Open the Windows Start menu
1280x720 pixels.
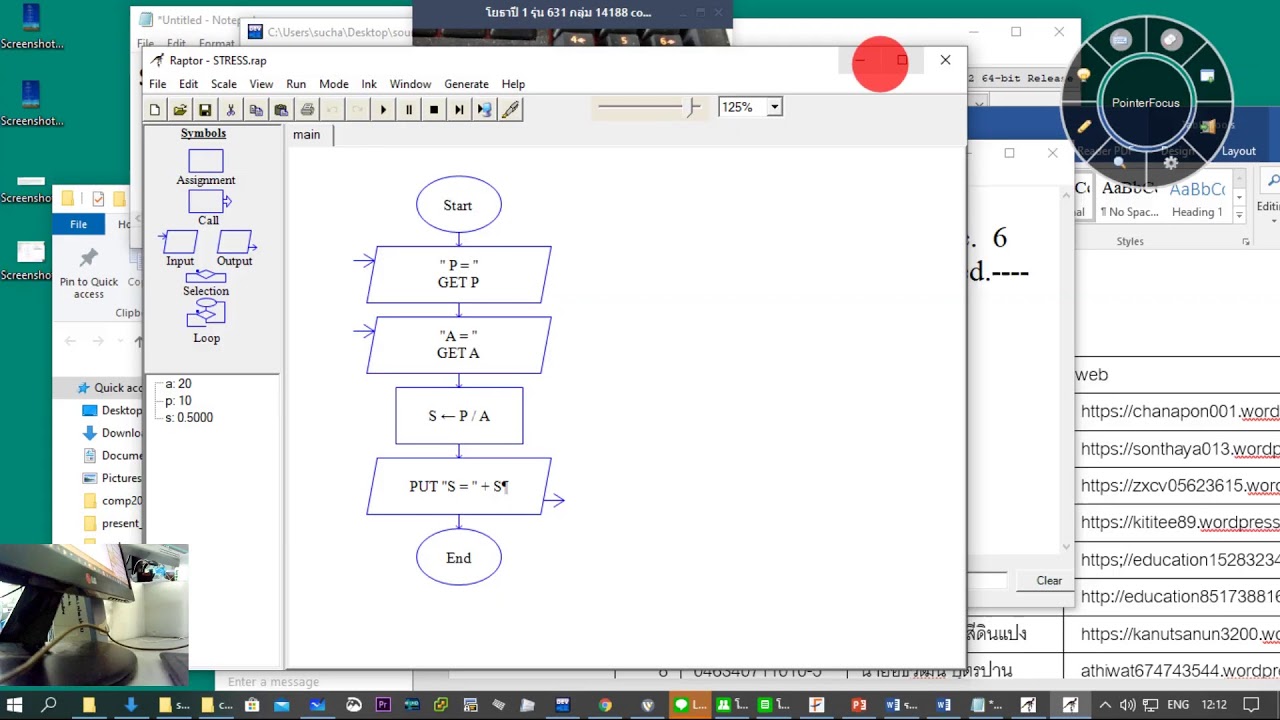(x=15, y=705)
